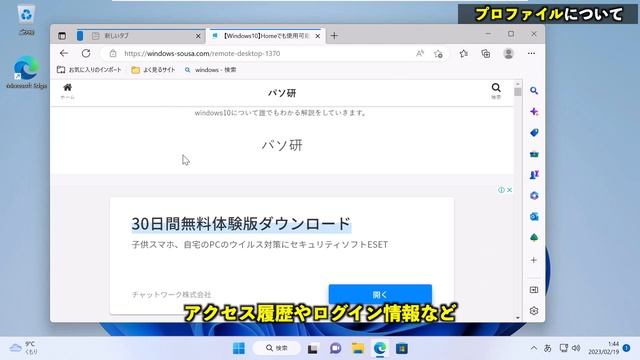Add a sidebar app with plus

click(x=533, y=260)
